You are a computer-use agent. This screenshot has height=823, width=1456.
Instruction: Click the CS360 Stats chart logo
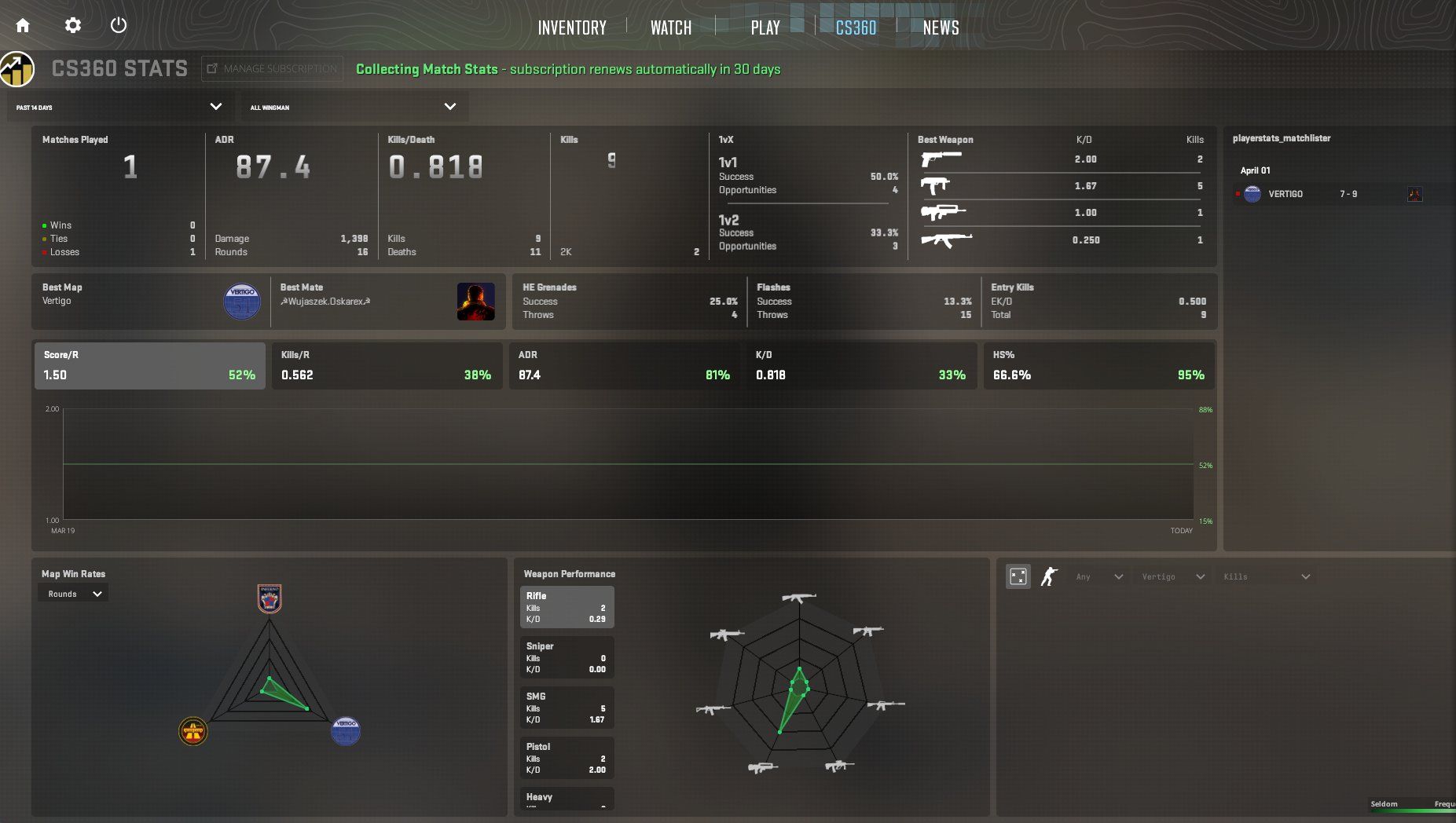[18, 69]
